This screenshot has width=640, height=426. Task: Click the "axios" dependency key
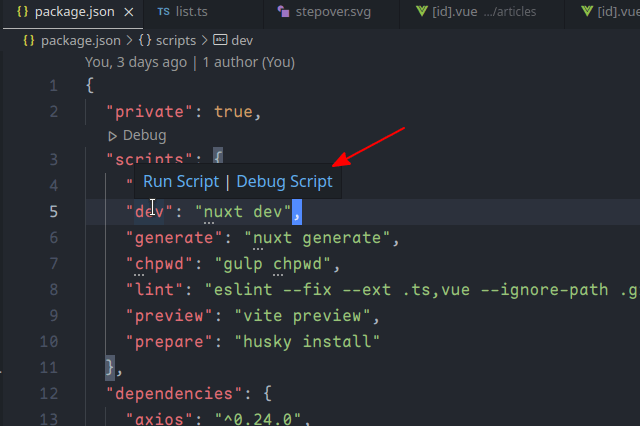tap(154, 419)
